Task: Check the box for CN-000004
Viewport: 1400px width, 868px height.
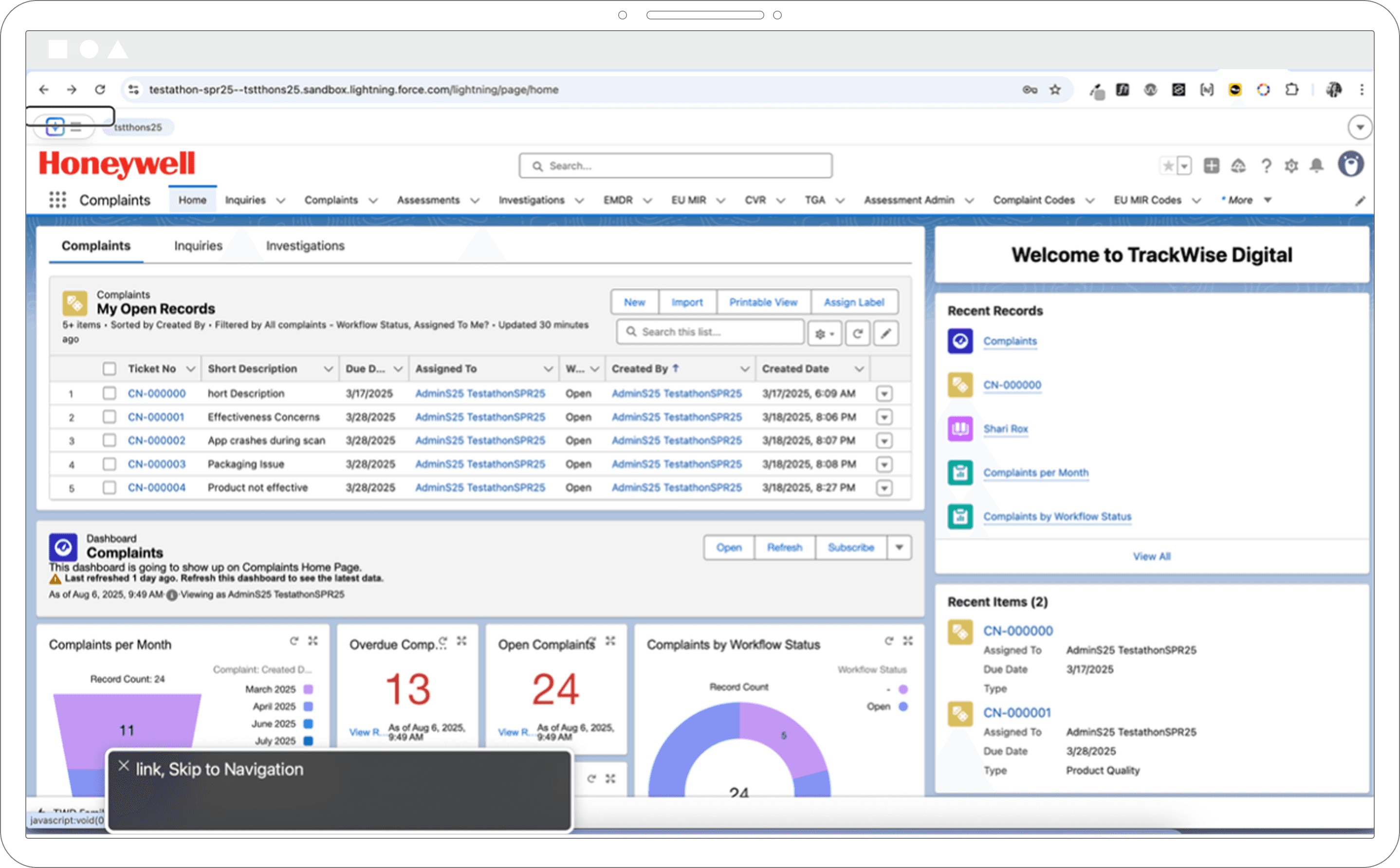Action: click(109, 488)
